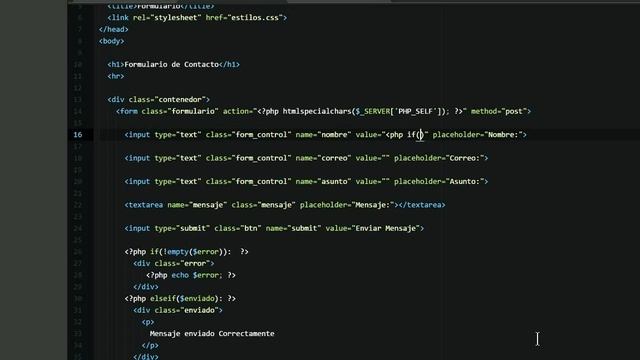This screenshot has height=360, width=640.
Task: Click the "formulario" class value on the form
Action: [x=193, y=111]
